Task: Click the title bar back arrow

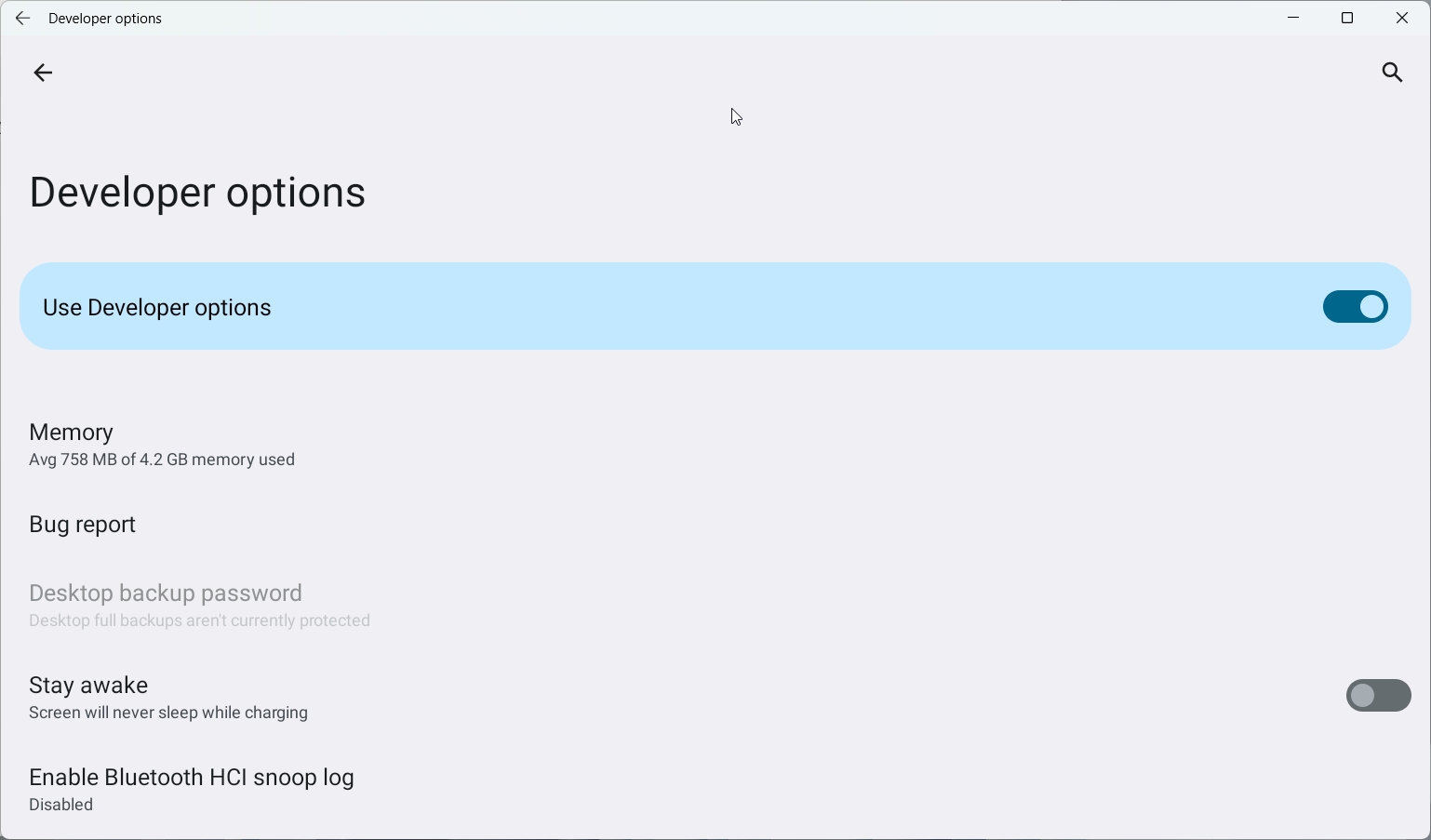Action: click(x=22, y=18)
